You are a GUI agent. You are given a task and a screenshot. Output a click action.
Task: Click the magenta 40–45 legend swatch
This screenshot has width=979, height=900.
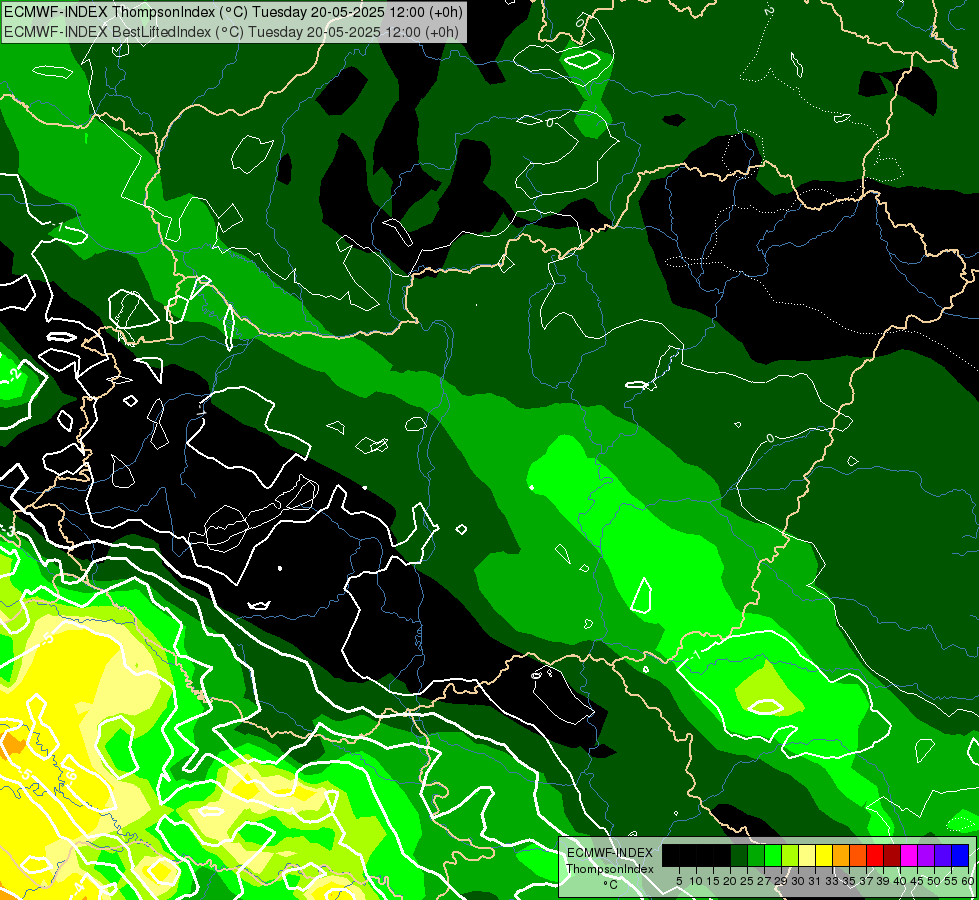(x=909, y=855)
